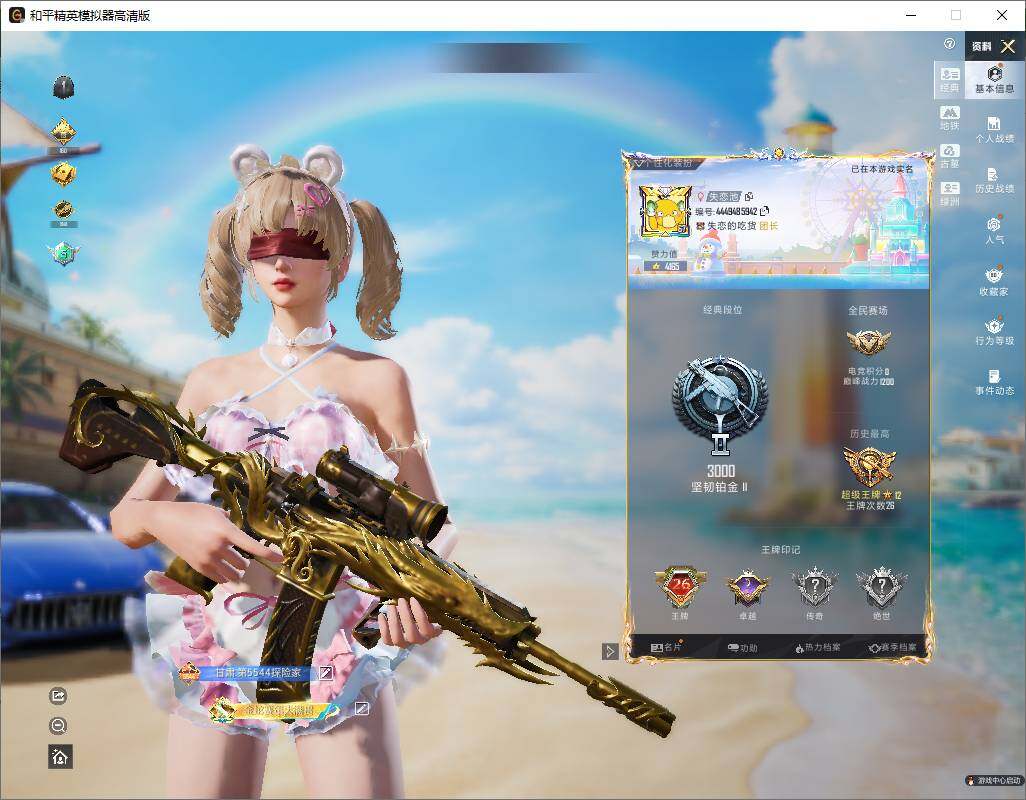Image resolution: width=1026 pixels, height=800 pixels.
Task: Click the 赞力值 likes counter 4165
Action: pos(665,266)
